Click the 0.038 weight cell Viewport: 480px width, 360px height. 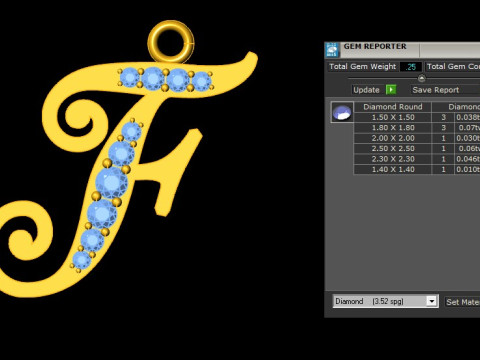click(467, 117)
